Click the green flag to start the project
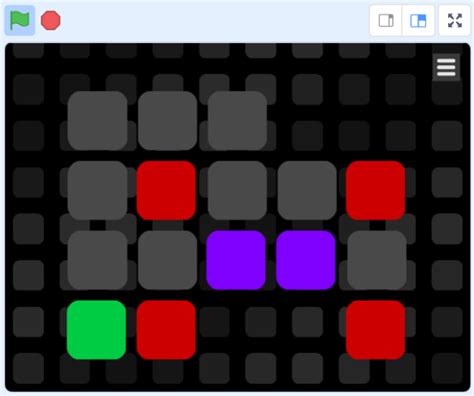 pyautogui.click(x=20, y=20)
